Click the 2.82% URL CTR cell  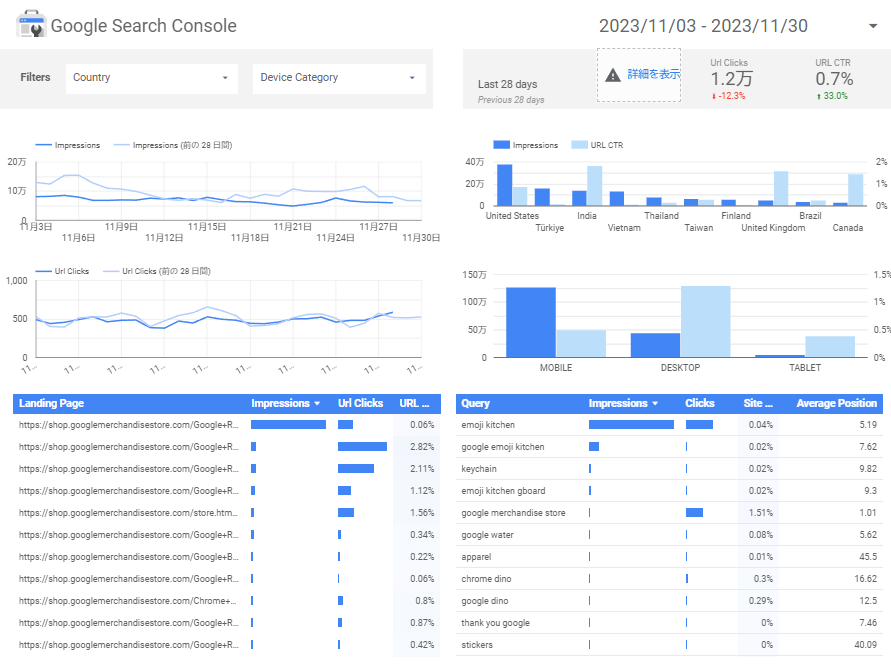(422, 447)
